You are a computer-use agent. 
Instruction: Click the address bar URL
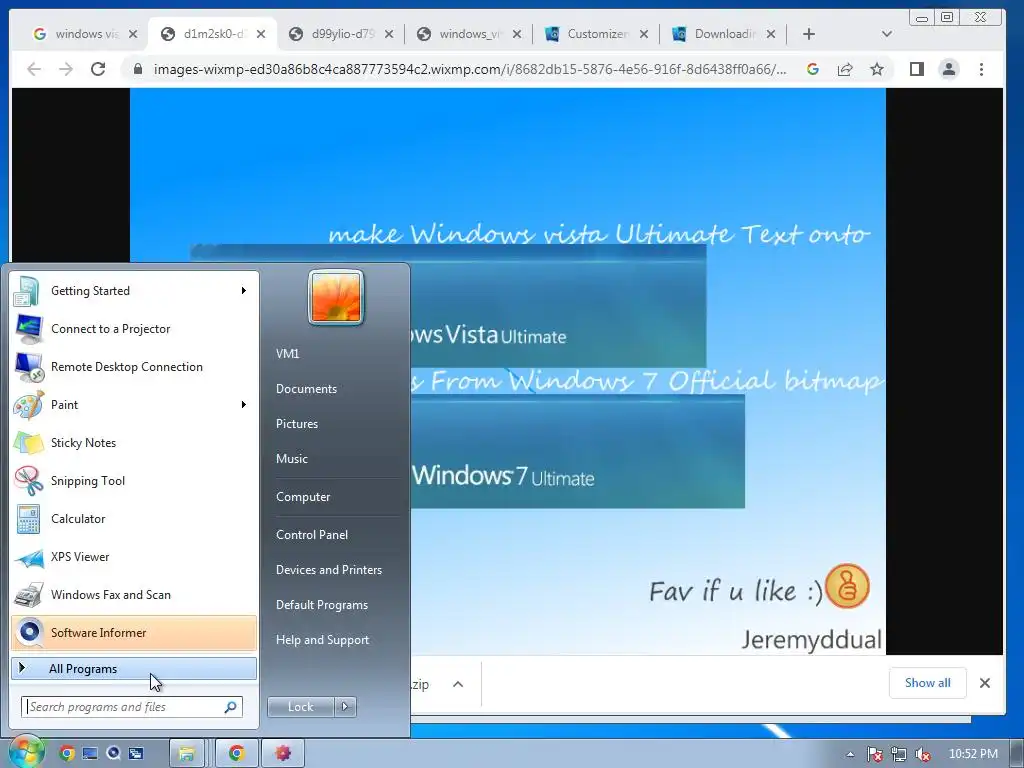point(470,69)
